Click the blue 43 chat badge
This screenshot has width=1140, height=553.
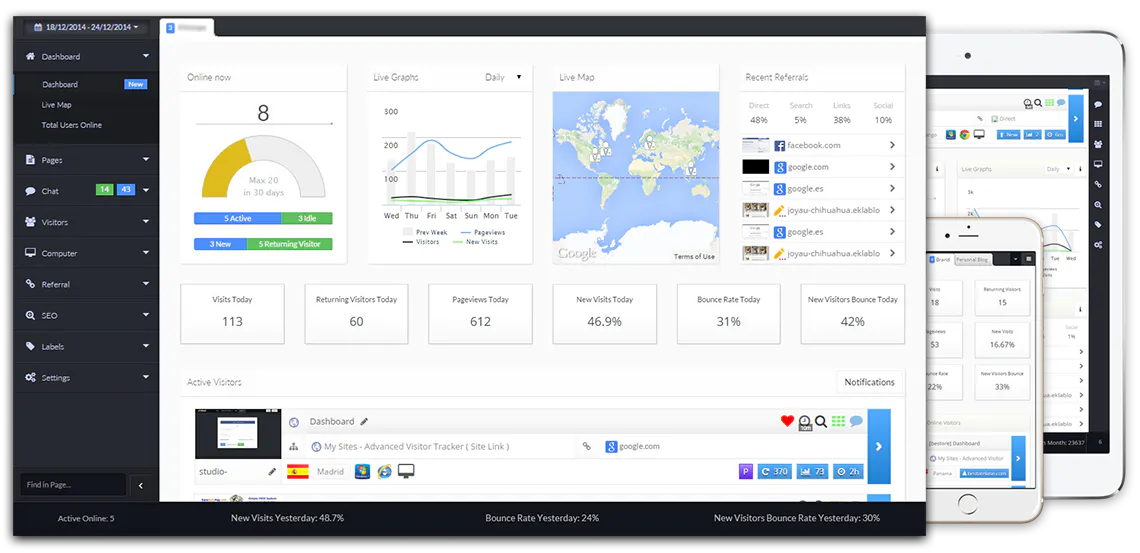pos(126,190)
